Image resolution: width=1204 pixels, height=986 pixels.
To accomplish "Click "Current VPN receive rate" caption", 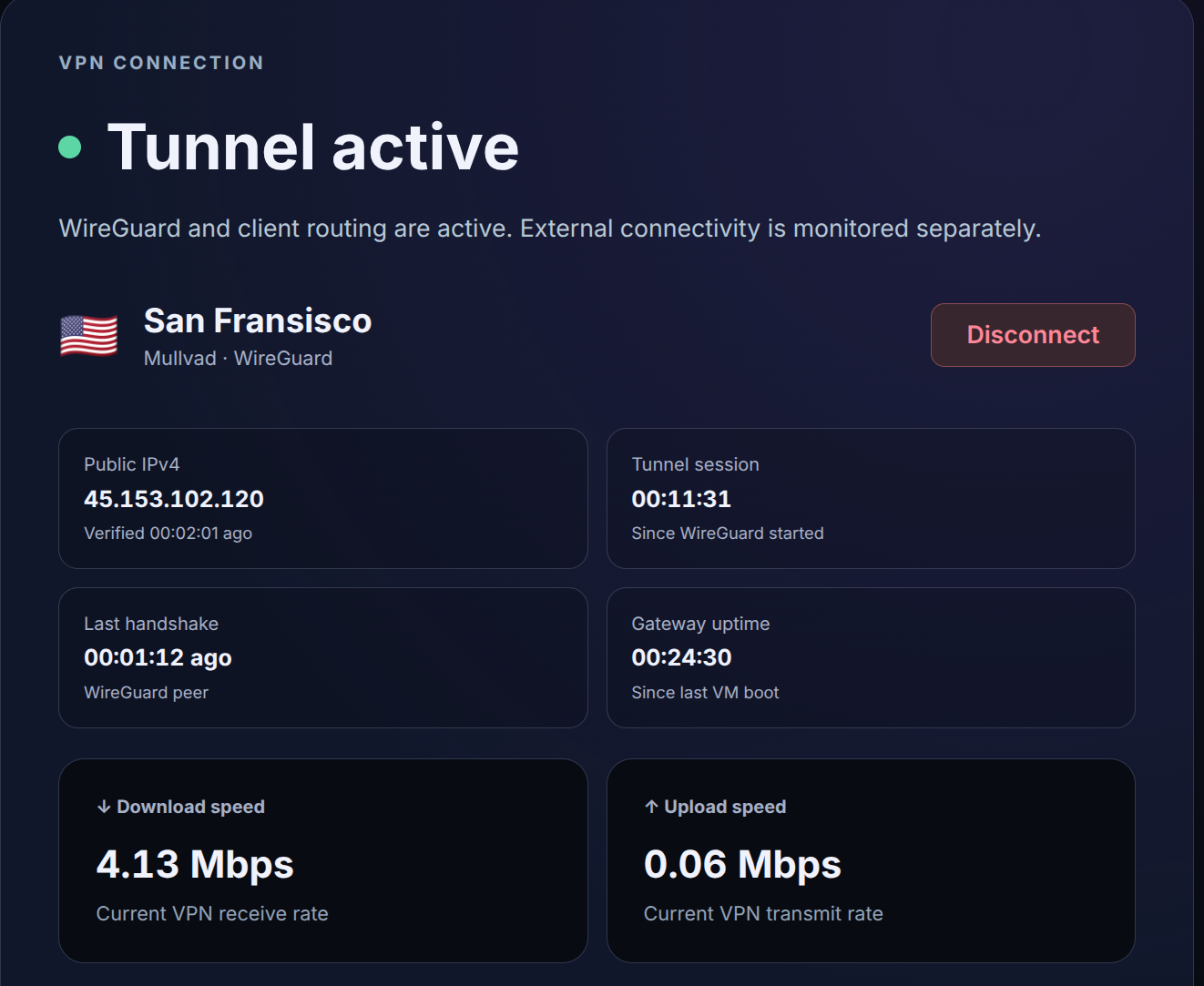I will (212, 914).
